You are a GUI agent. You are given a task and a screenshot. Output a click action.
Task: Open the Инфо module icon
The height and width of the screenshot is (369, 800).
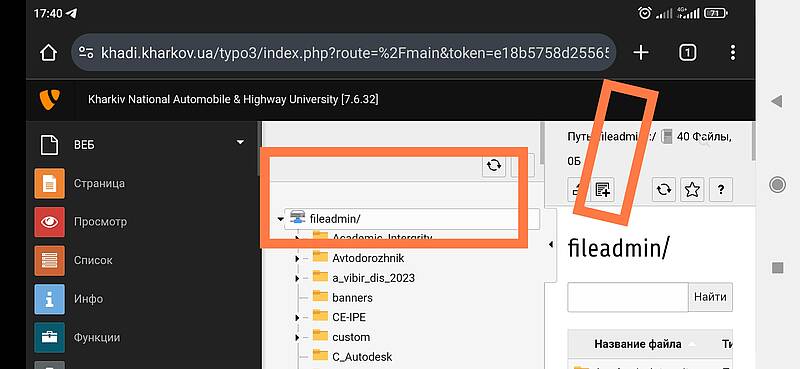tap(49, 299)
